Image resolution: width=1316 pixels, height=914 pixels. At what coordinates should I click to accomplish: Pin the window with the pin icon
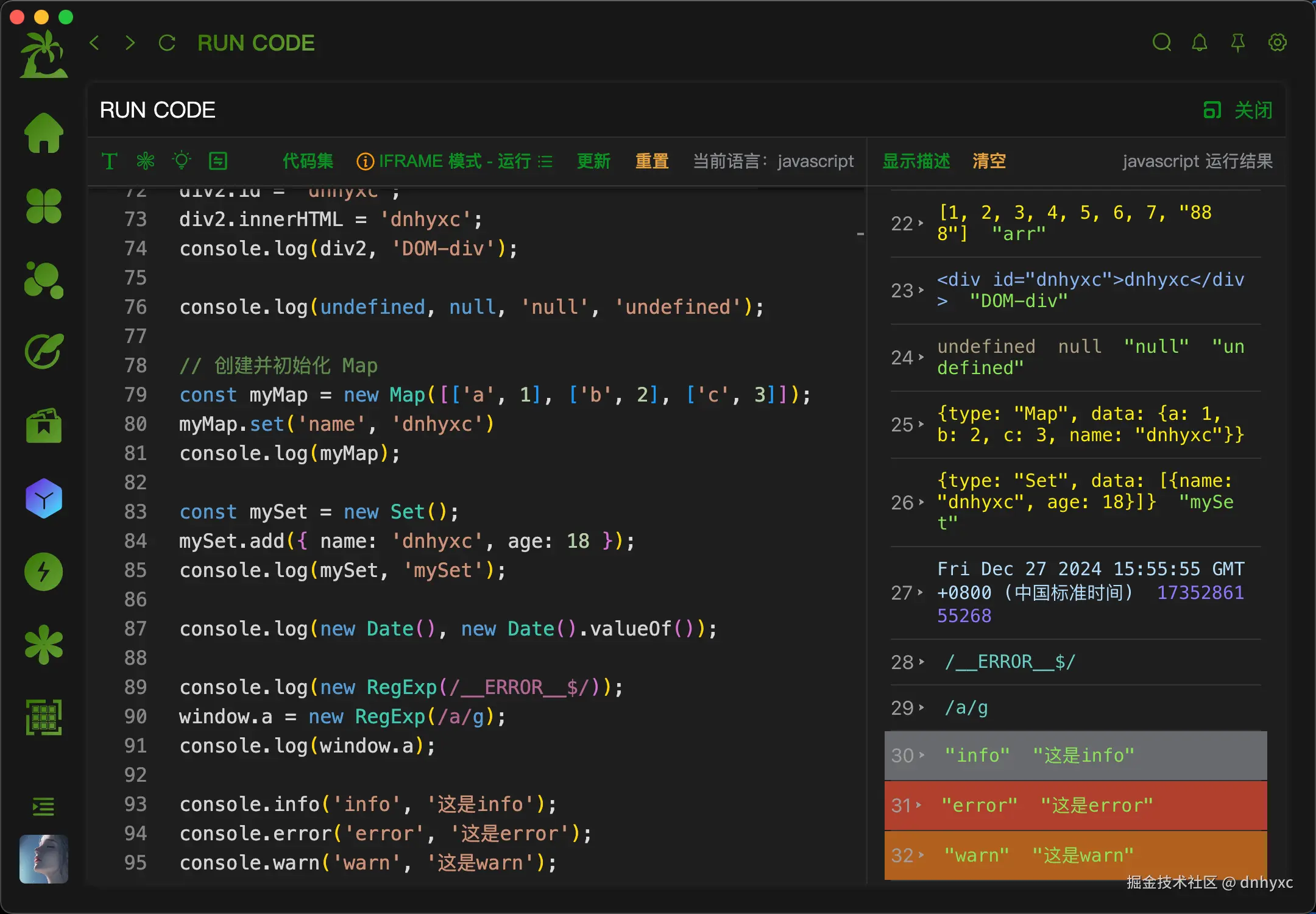(x=1238, y=43)
